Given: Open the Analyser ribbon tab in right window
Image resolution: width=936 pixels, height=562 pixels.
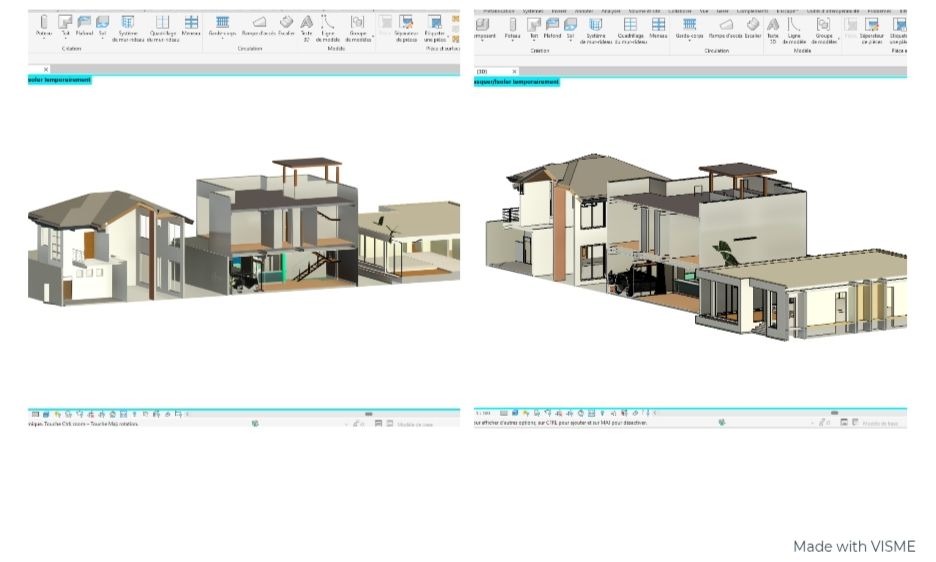Looking at the screenshot, I should (x=611, y=11).
